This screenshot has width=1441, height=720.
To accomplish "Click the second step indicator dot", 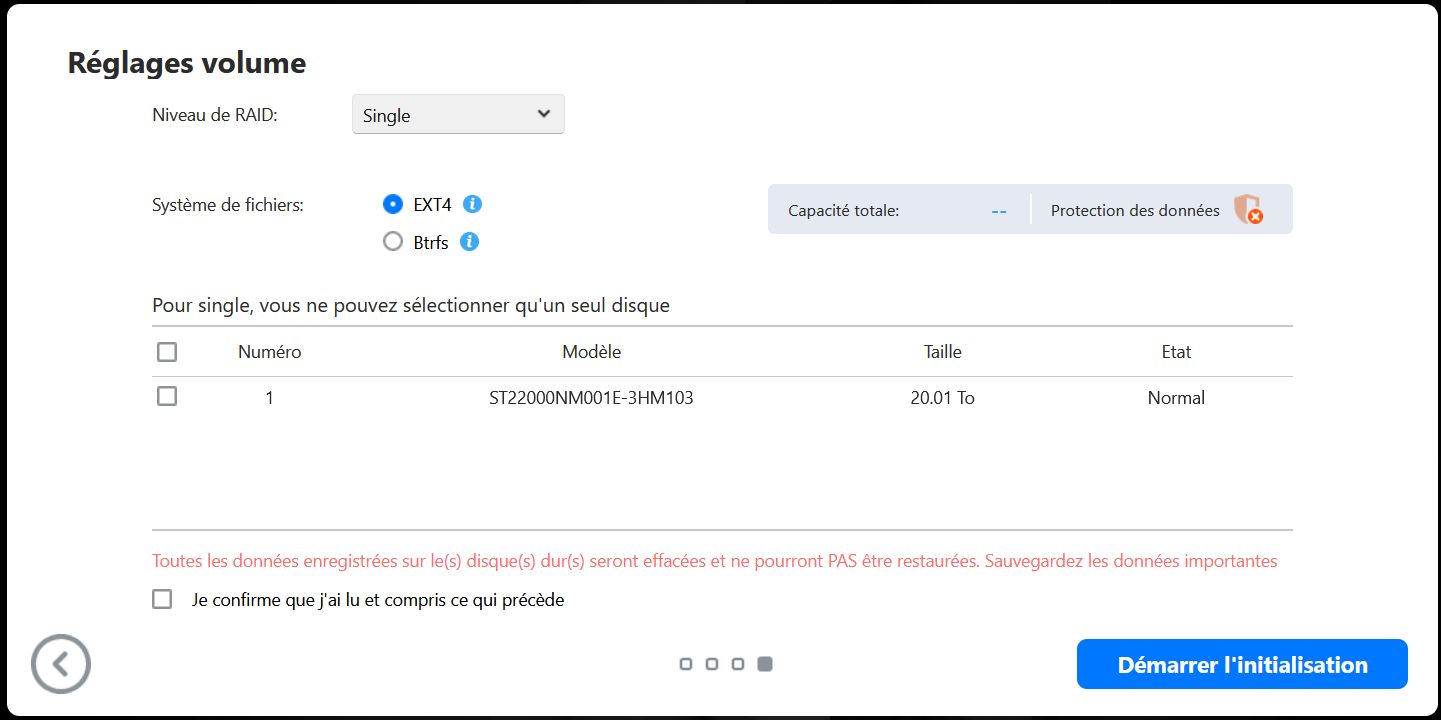I will pyautogui.click(x=712, y=664).
